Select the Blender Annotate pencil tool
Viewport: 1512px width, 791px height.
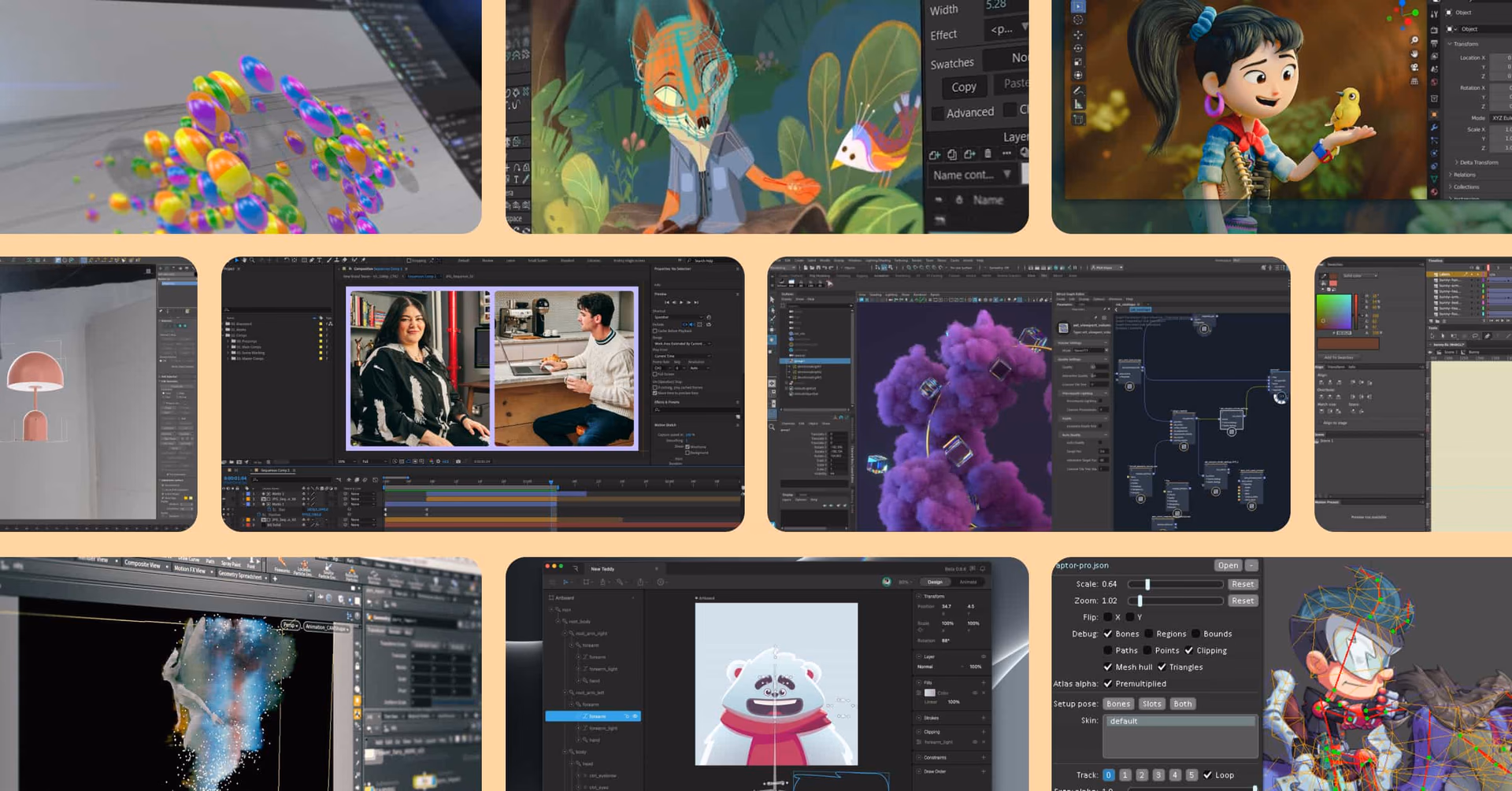coord(1078,91)
